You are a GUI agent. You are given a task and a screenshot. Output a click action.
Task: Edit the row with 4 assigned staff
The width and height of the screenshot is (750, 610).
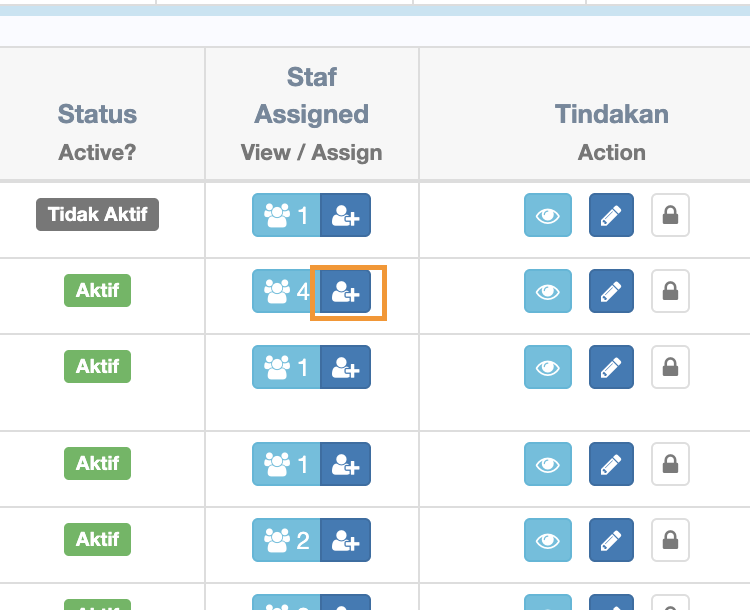(x=612, y=292)
